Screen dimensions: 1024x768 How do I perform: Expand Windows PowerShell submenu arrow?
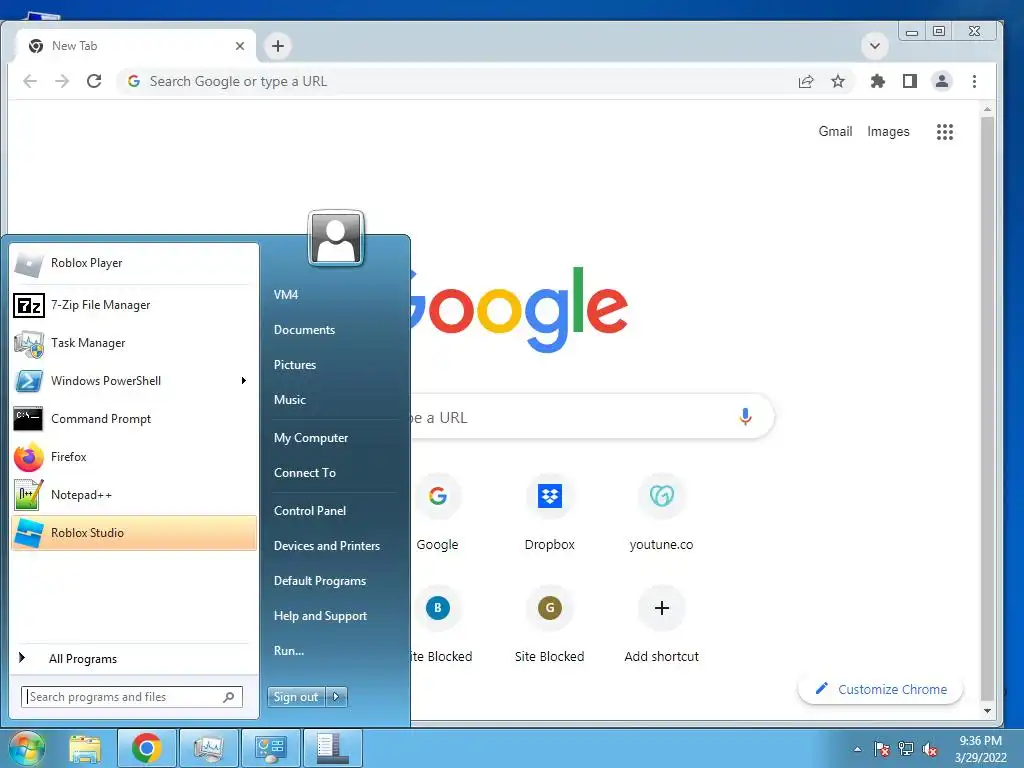[244, 381]
